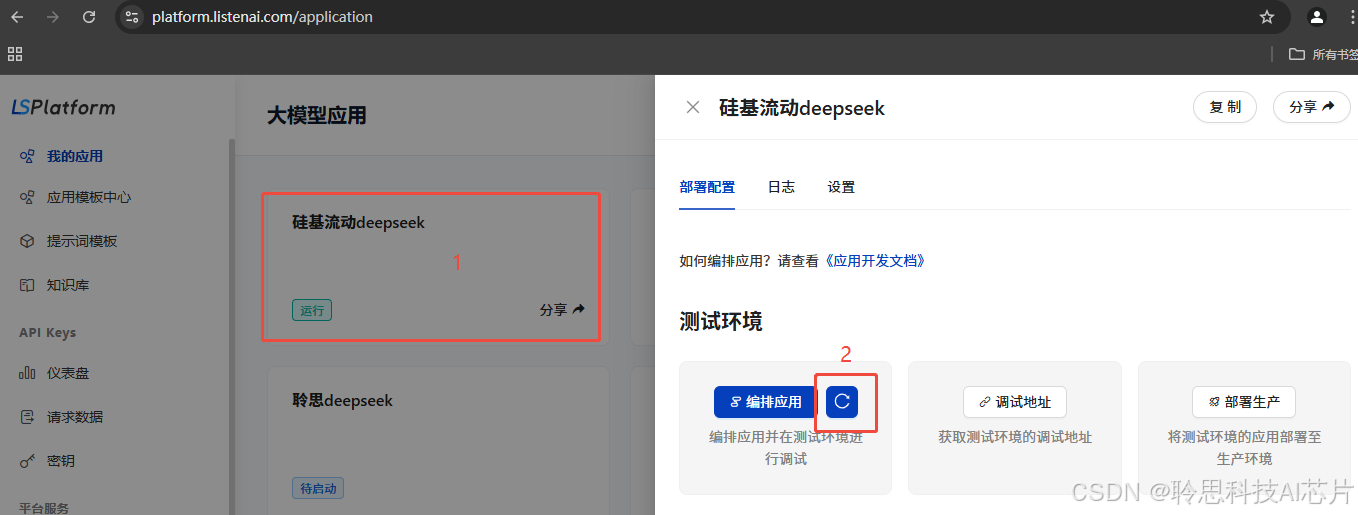This screenshot has width=1358, height=515.
Task: Click the API Keys sidebar section label
Action: click(48, 333)
